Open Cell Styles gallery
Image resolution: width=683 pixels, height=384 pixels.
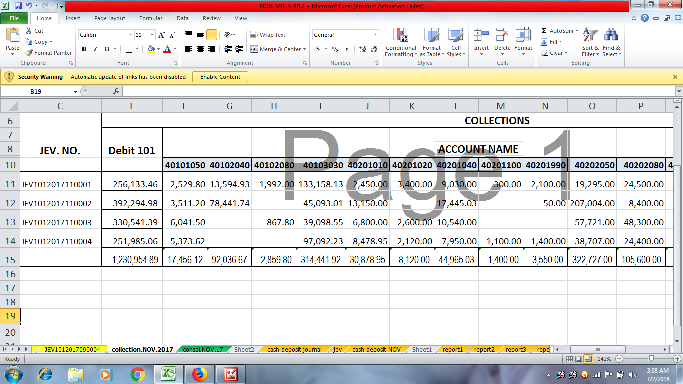(x=456, y=42)
